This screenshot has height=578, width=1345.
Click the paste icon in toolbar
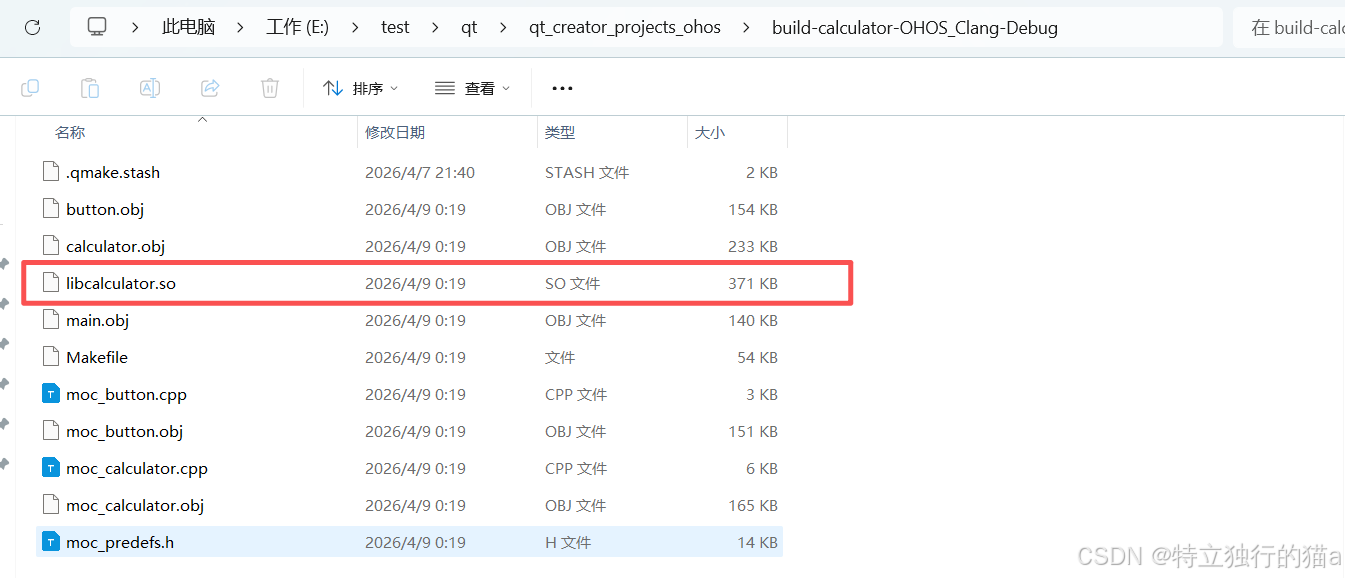click(90, 88)
